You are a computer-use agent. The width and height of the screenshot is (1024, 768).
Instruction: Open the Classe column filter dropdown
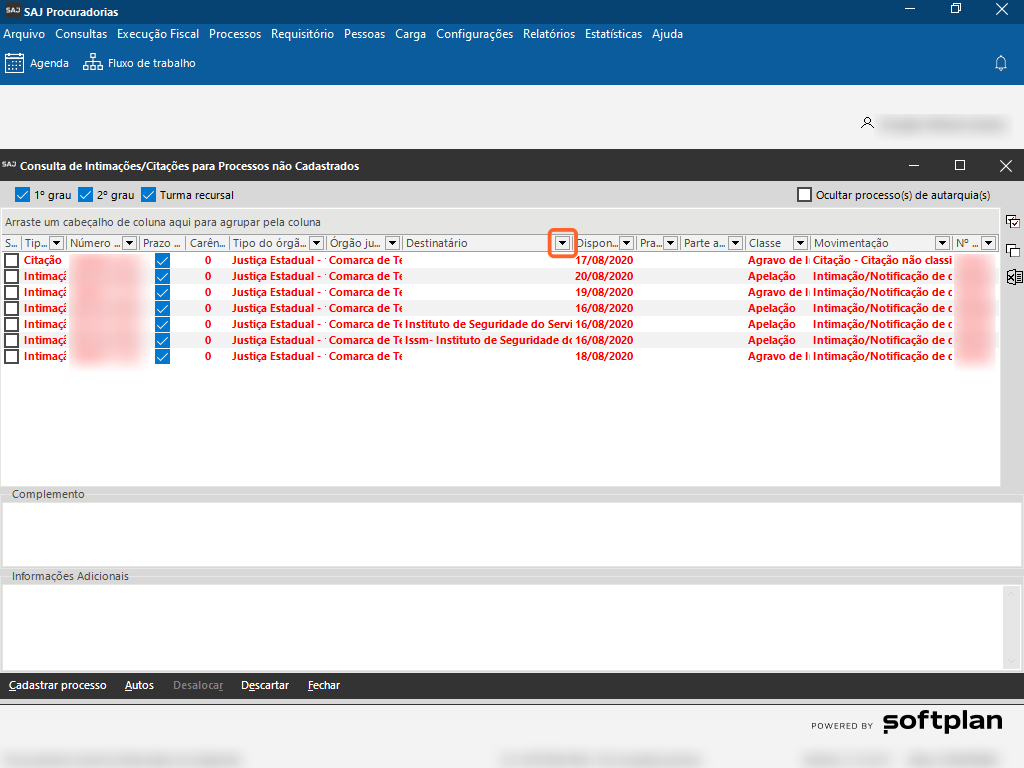point(800,243)
